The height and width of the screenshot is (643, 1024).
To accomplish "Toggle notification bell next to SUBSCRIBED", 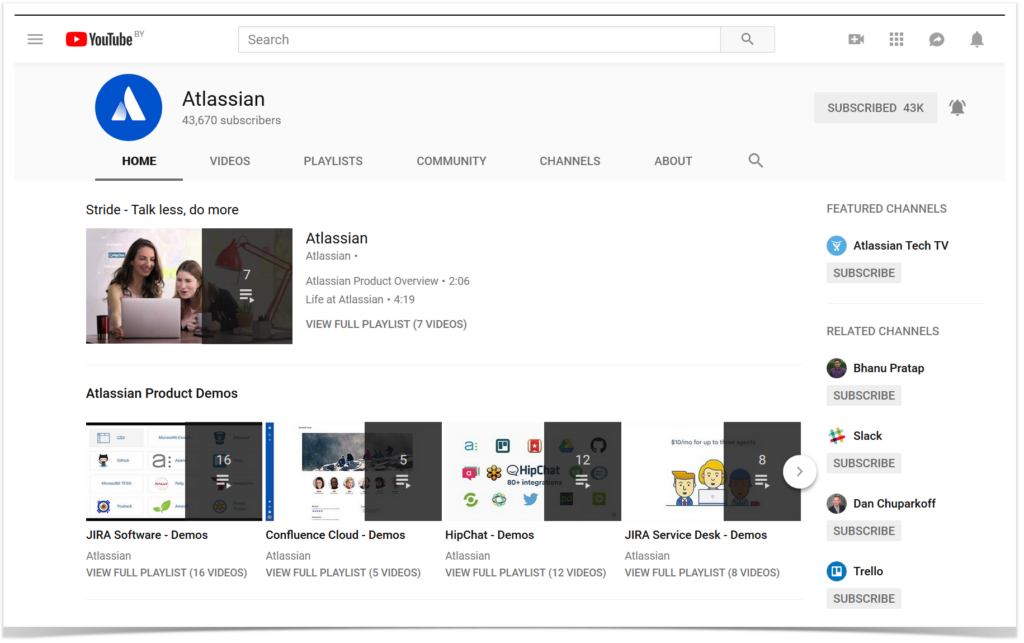I will pyautogui.click(x=957, y=107).
